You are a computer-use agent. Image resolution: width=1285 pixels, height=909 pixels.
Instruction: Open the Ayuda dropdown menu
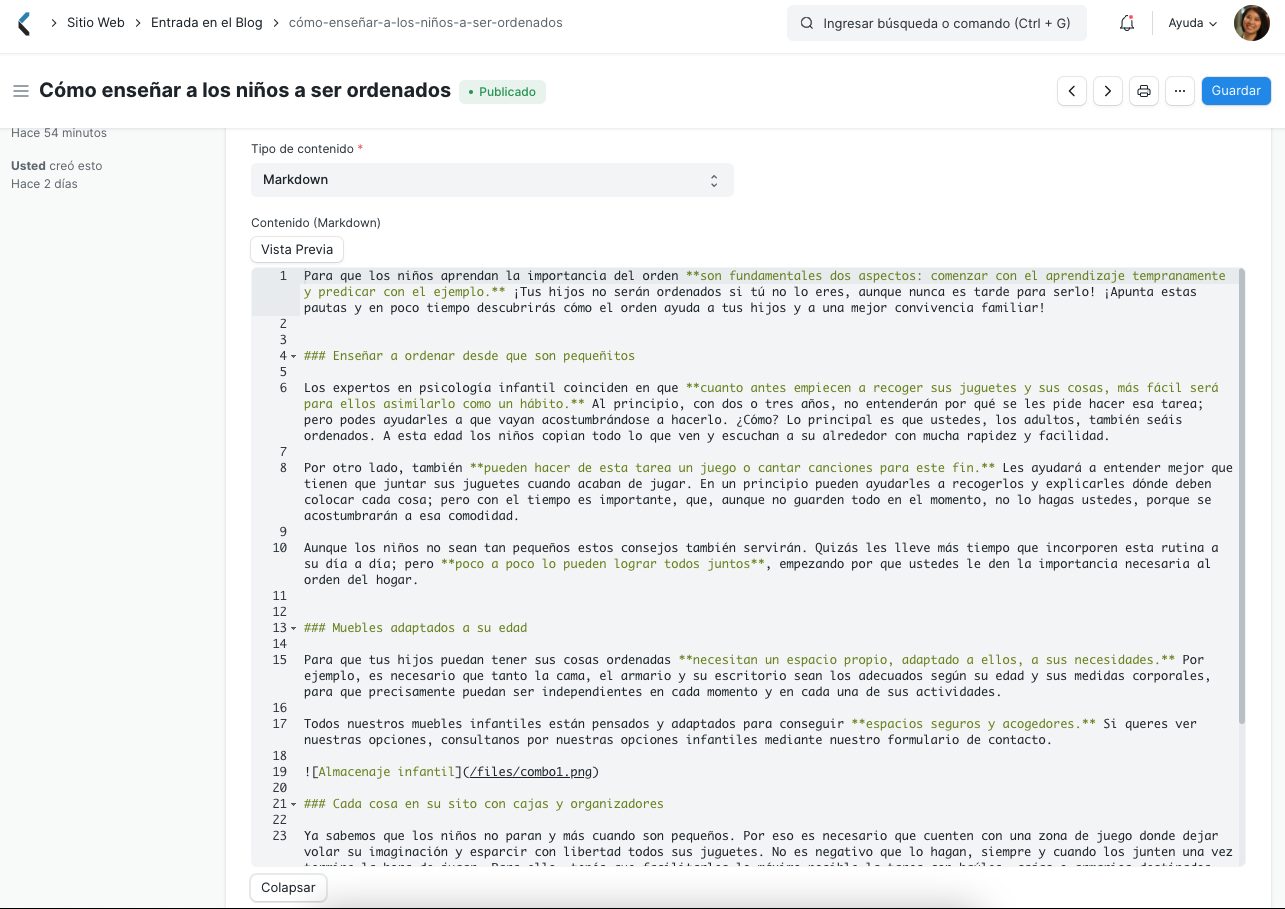pos(1191,22)
